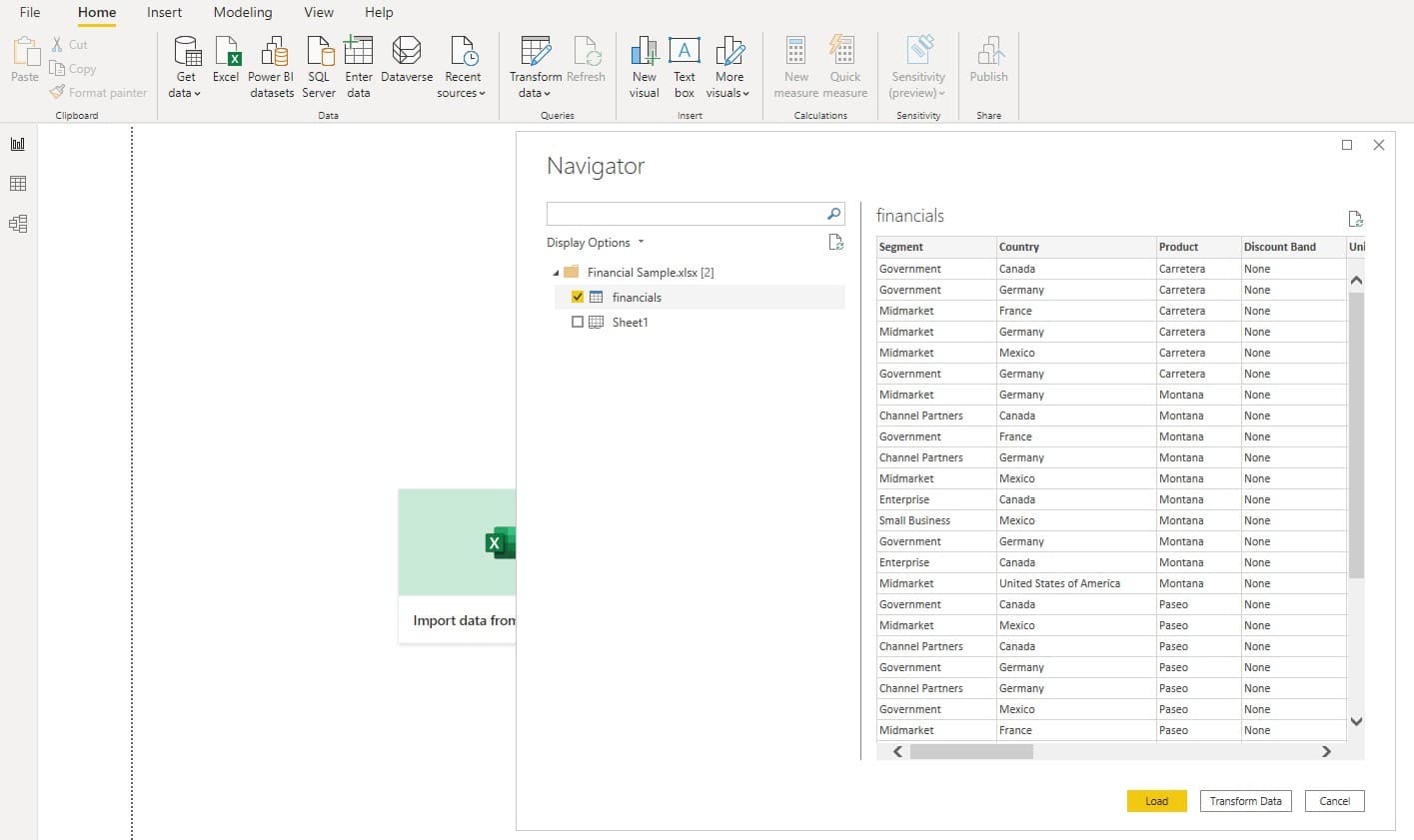Open the Get data menu

pos(186,67)
